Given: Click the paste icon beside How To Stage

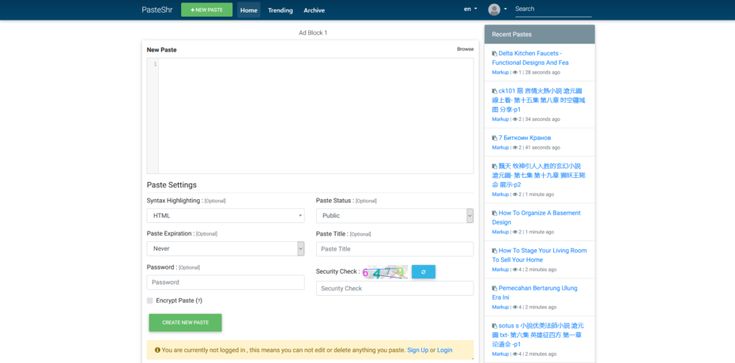Looking at the screenshot, I should (495, 250).
